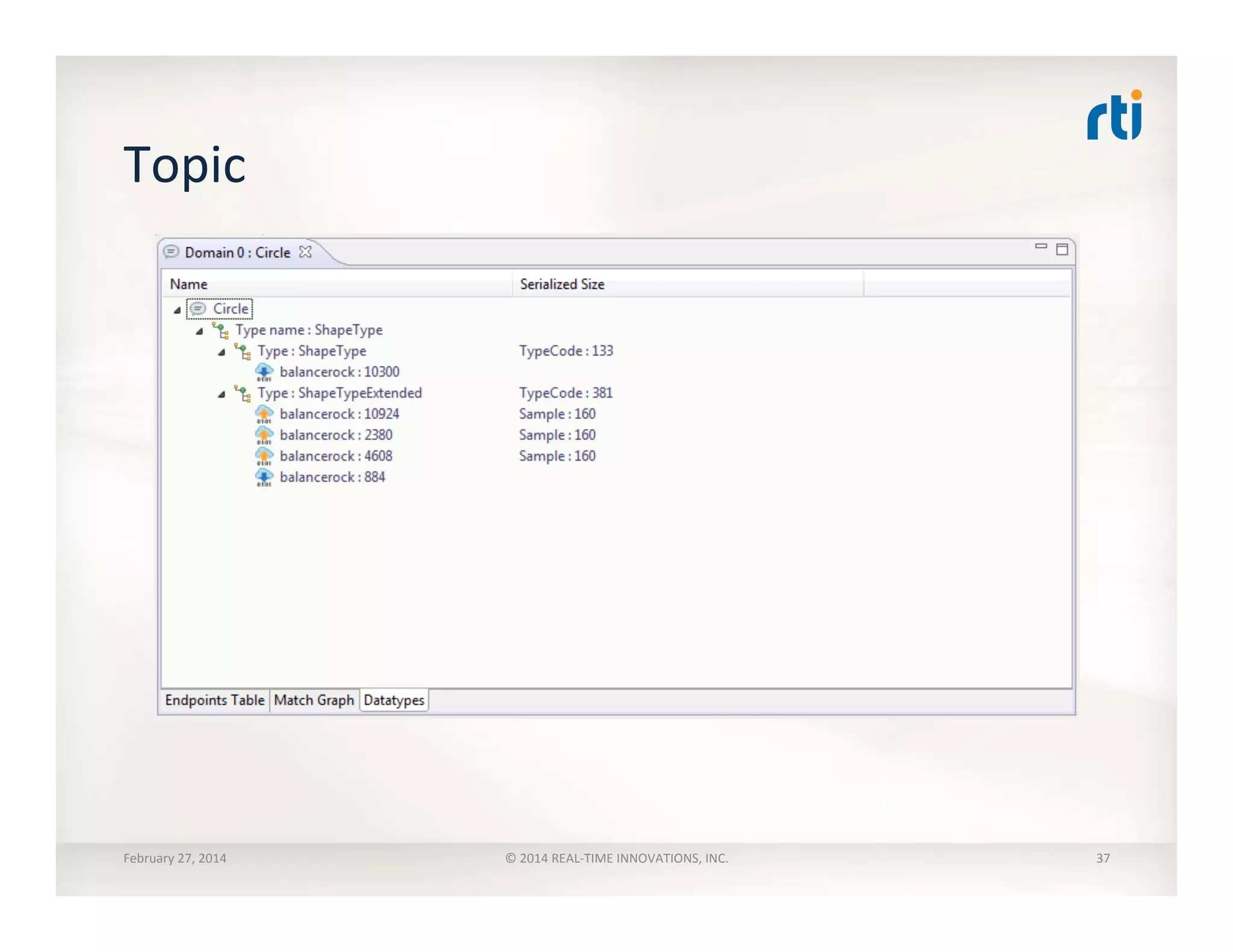Click the writer icon beside balancerock 2380
The height and width of the screenshot is (952, 1233).
coord(264,435)
